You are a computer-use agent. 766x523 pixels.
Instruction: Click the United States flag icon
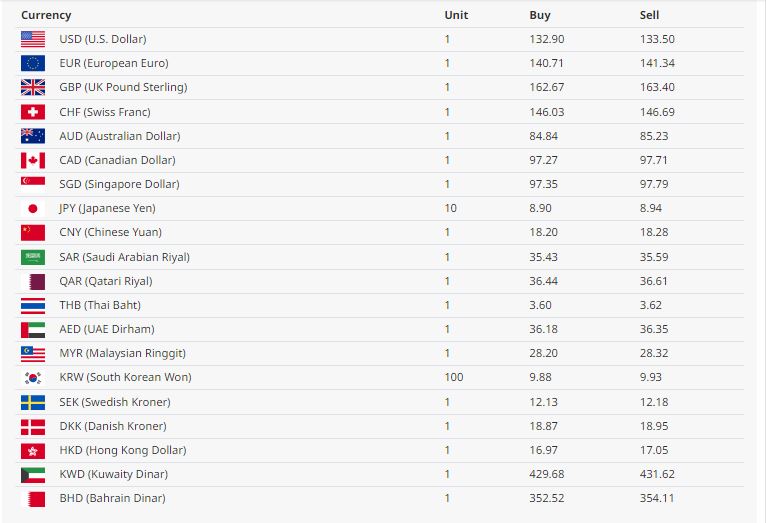click(33, 39)
